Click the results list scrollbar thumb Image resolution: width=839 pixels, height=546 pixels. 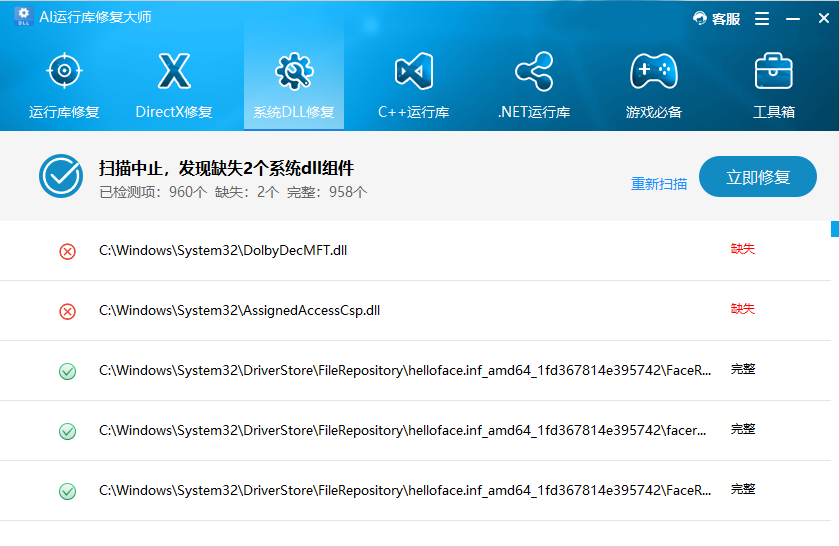[x=835, y=229]
